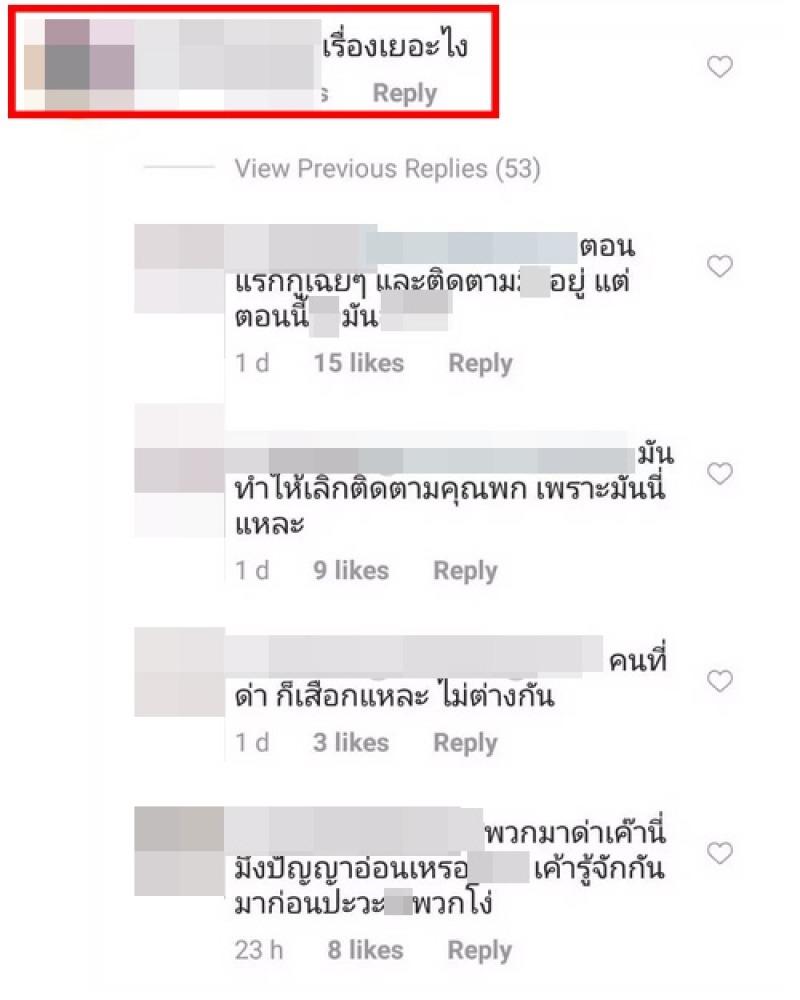800x1000 pixels.
Task: View the "8 likes" list
Action: point(366,950)
